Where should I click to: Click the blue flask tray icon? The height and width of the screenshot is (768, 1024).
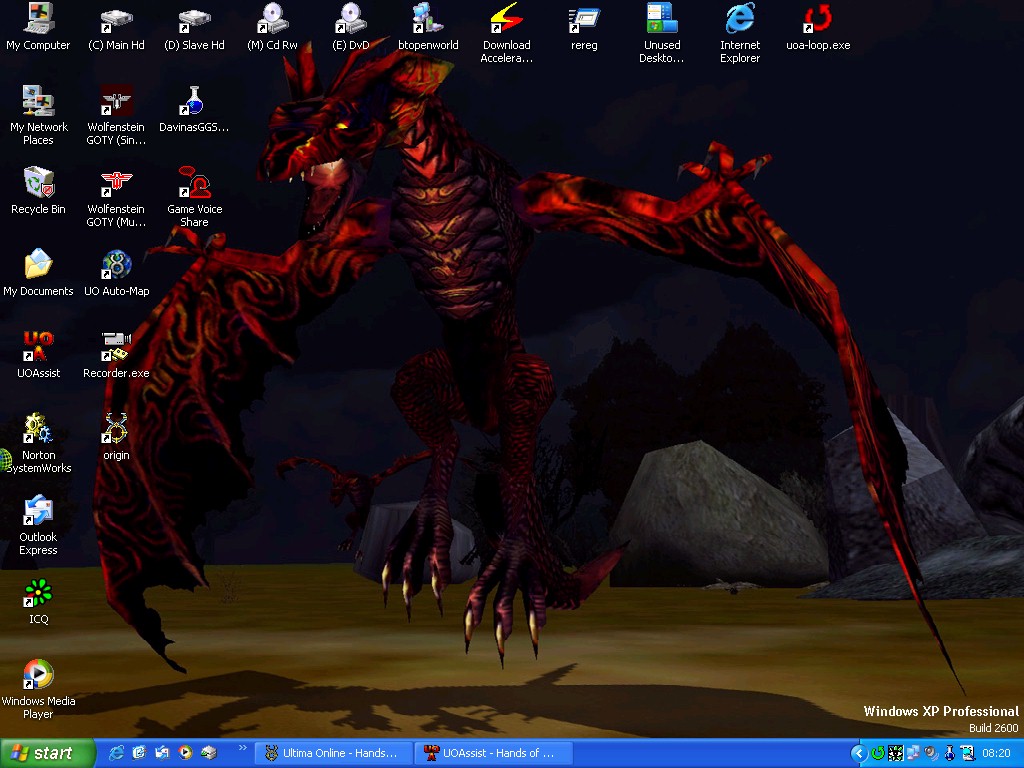coord(950,753)
